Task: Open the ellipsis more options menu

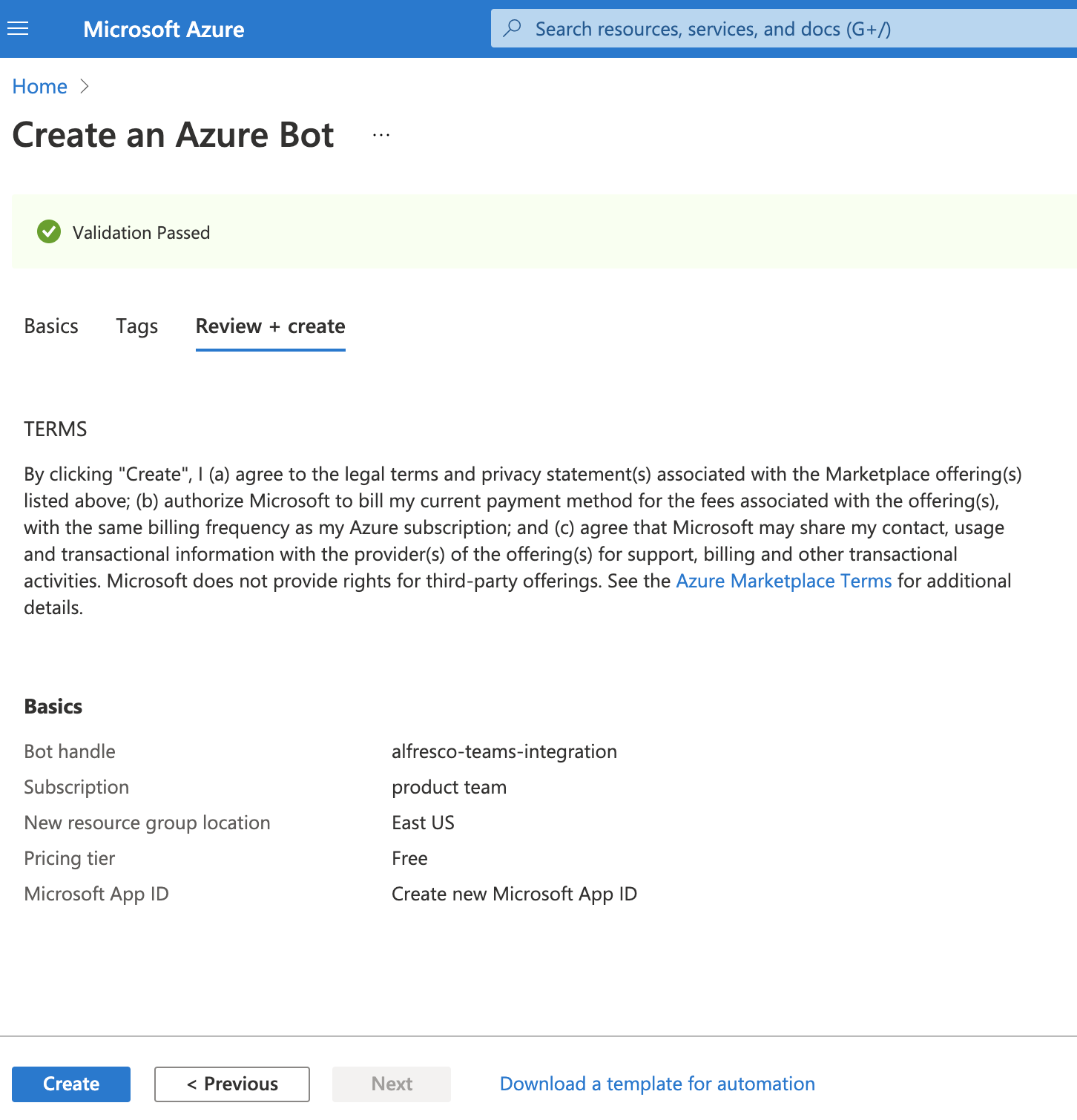Action: click(381, 135)
